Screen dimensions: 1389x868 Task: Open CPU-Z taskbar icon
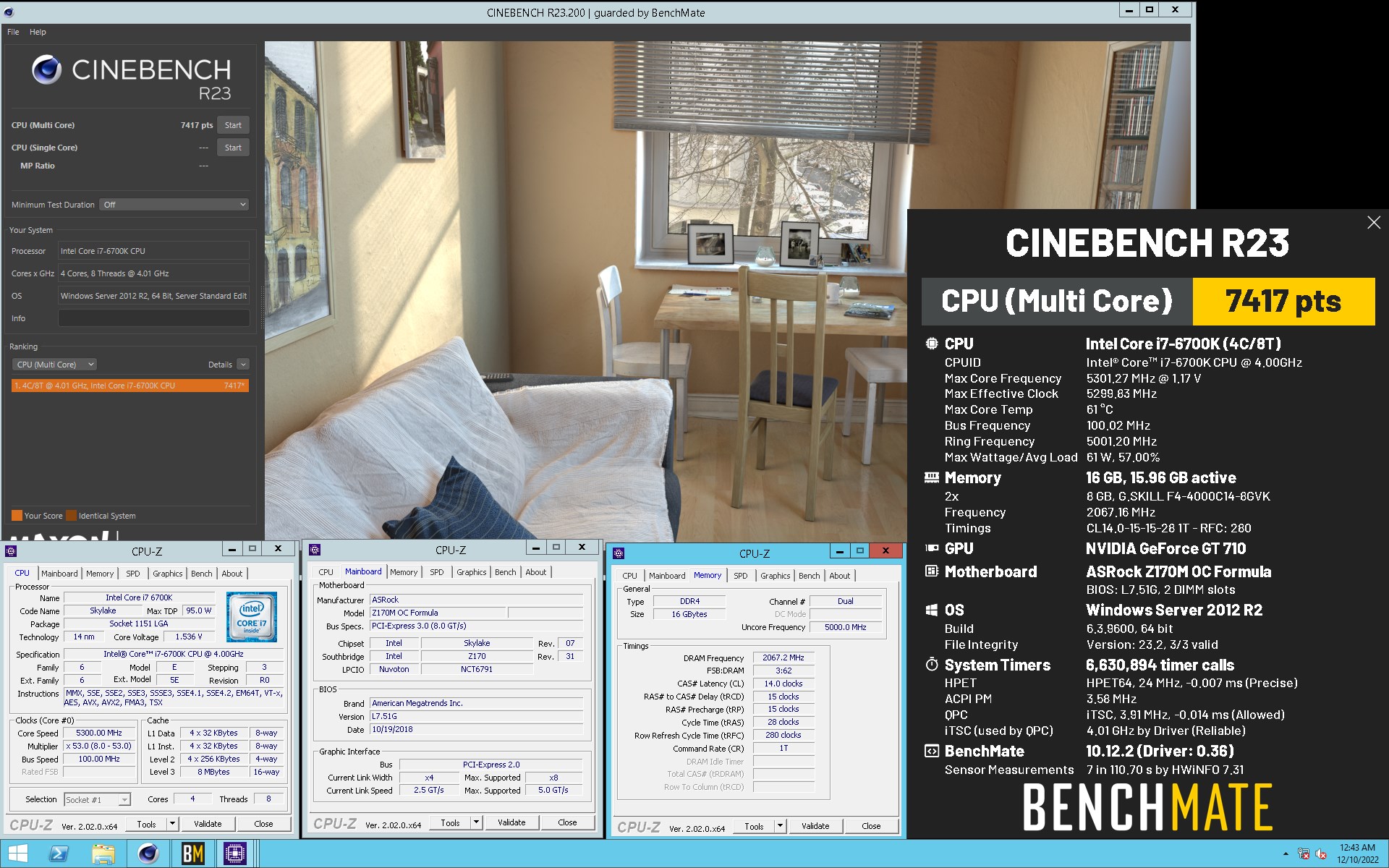235,854
